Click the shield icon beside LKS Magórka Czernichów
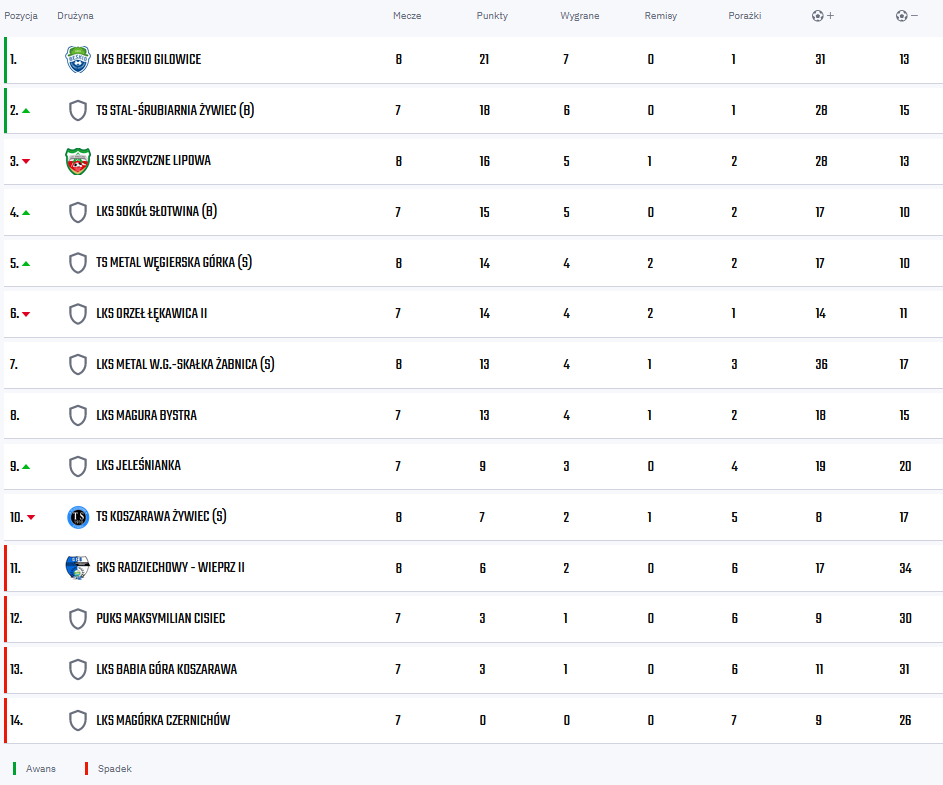Screen dimensions: 943x785 [78, 721]
